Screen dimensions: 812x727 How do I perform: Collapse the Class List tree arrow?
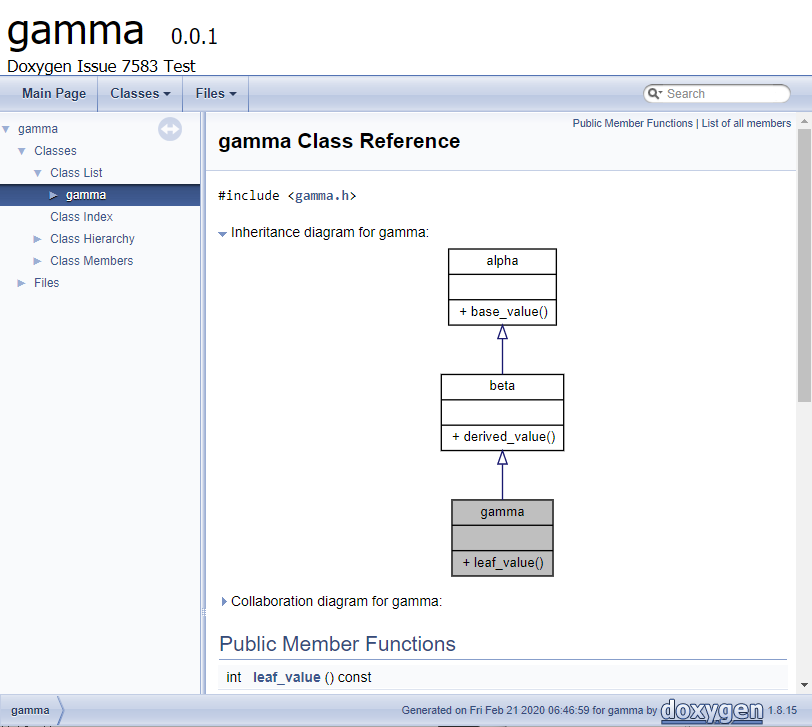pyautogui.click(x=38, y=173)
